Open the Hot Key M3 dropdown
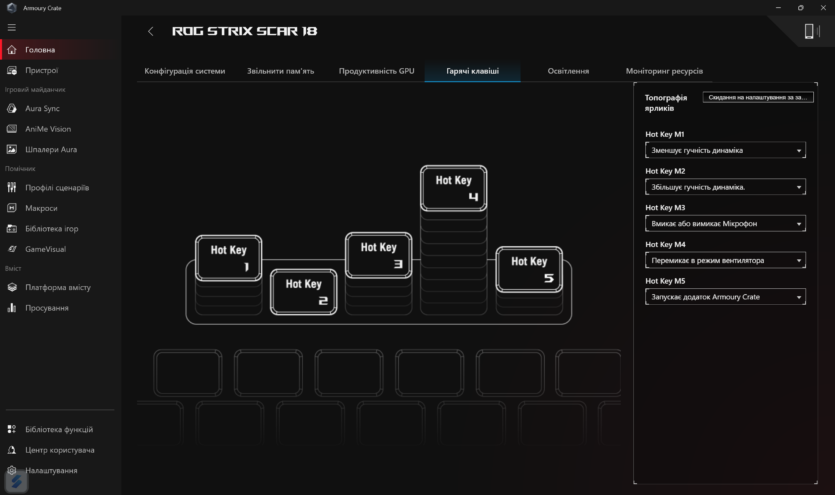Viewport: 835px width, 495px height. pyautogui.click(x=725, y=224)
